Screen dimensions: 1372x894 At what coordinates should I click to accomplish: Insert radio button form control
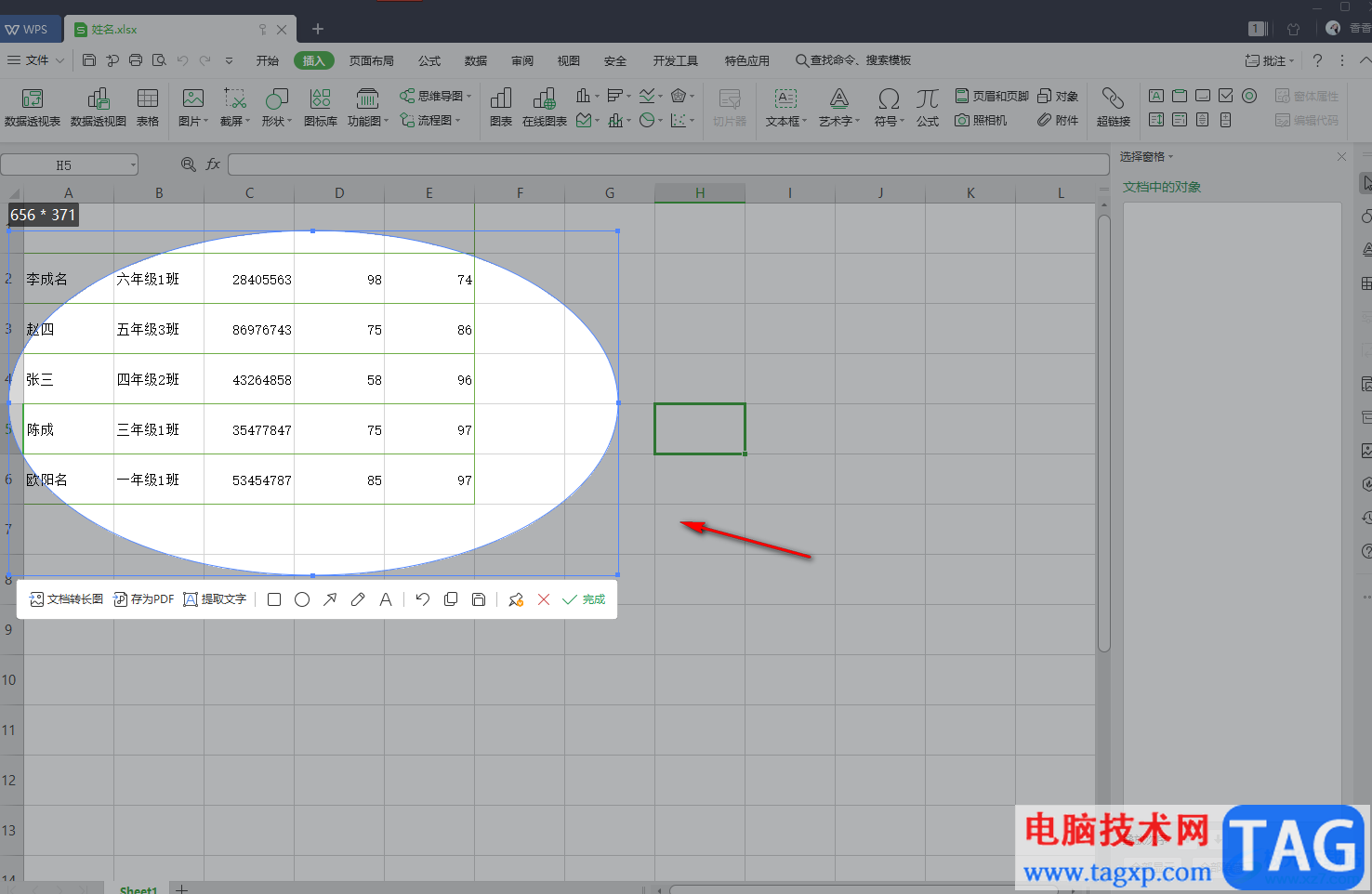1249,96
